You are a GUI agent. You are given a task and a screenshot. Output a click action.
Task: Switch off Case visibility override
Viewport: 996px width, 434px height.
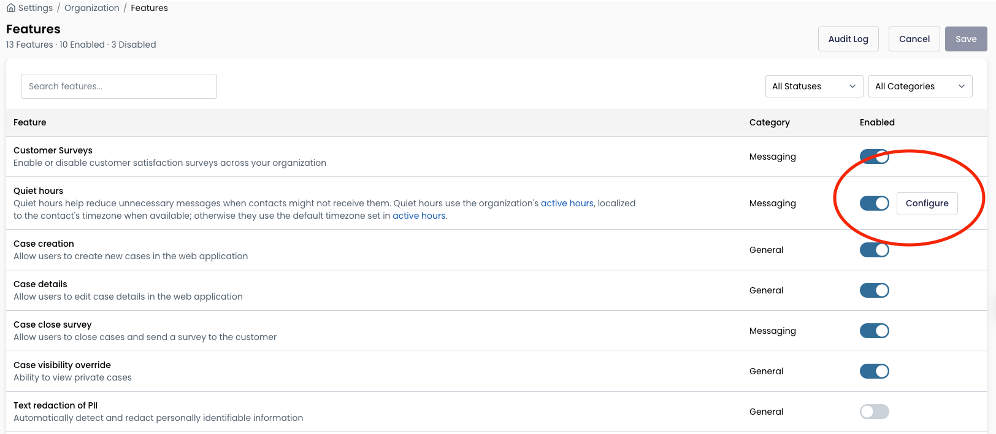click(x=874, y=371)
